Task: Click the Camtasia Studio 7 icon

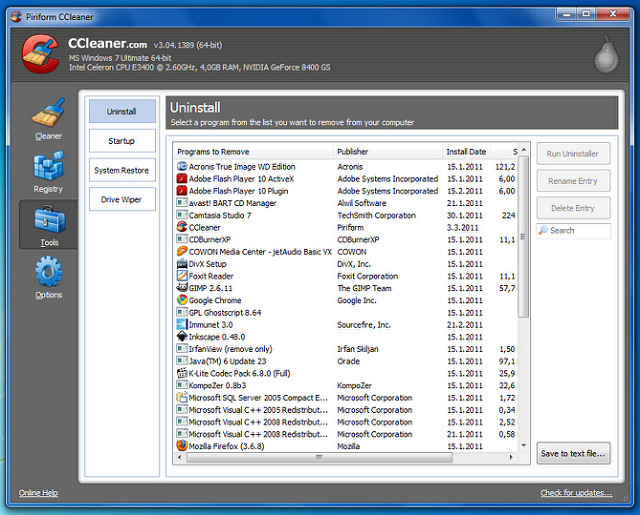Action: tap(182, 215)
